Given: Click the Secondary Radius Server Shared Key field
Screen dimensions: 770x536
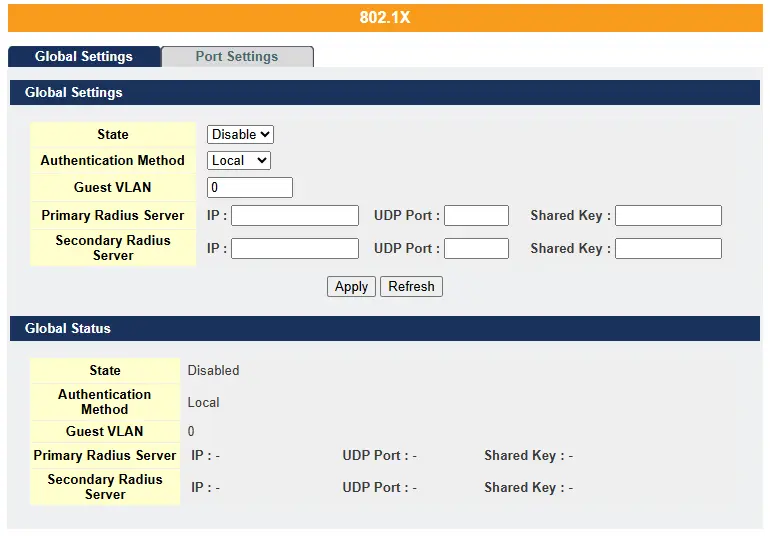Looking at the screenshot, I should click(667, 249).
